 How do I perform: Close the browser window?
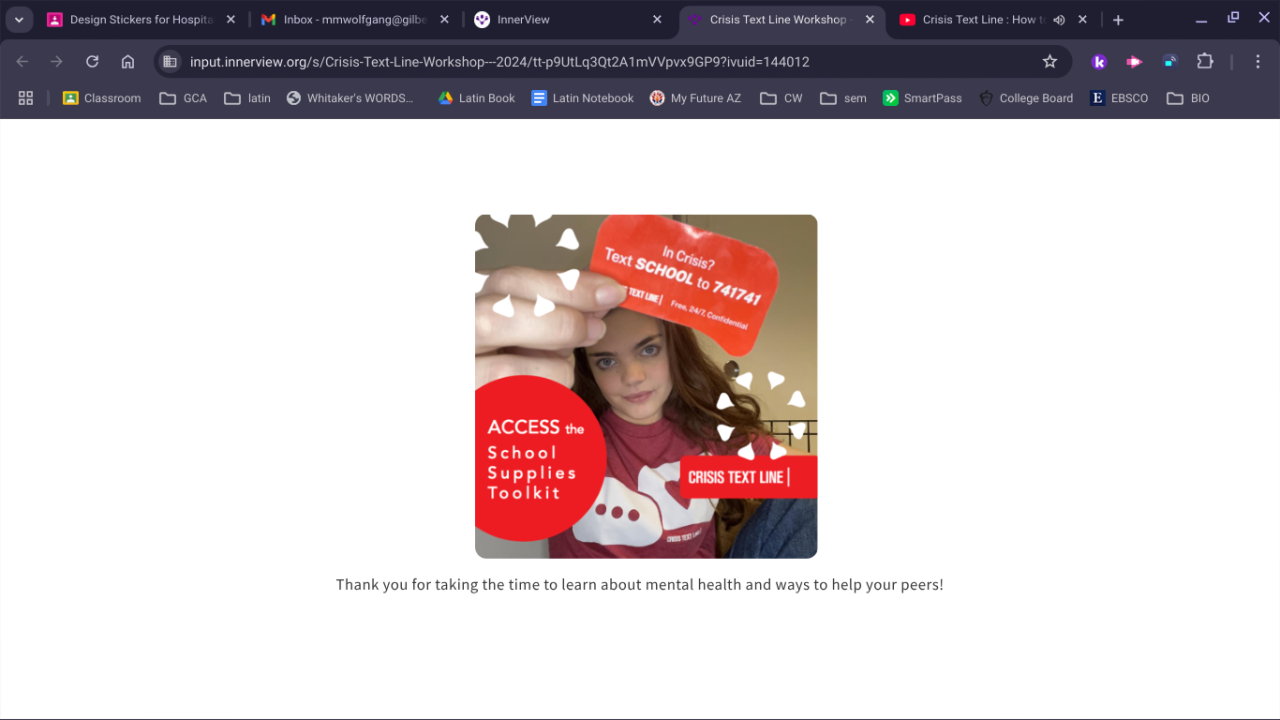(1262, 18)
